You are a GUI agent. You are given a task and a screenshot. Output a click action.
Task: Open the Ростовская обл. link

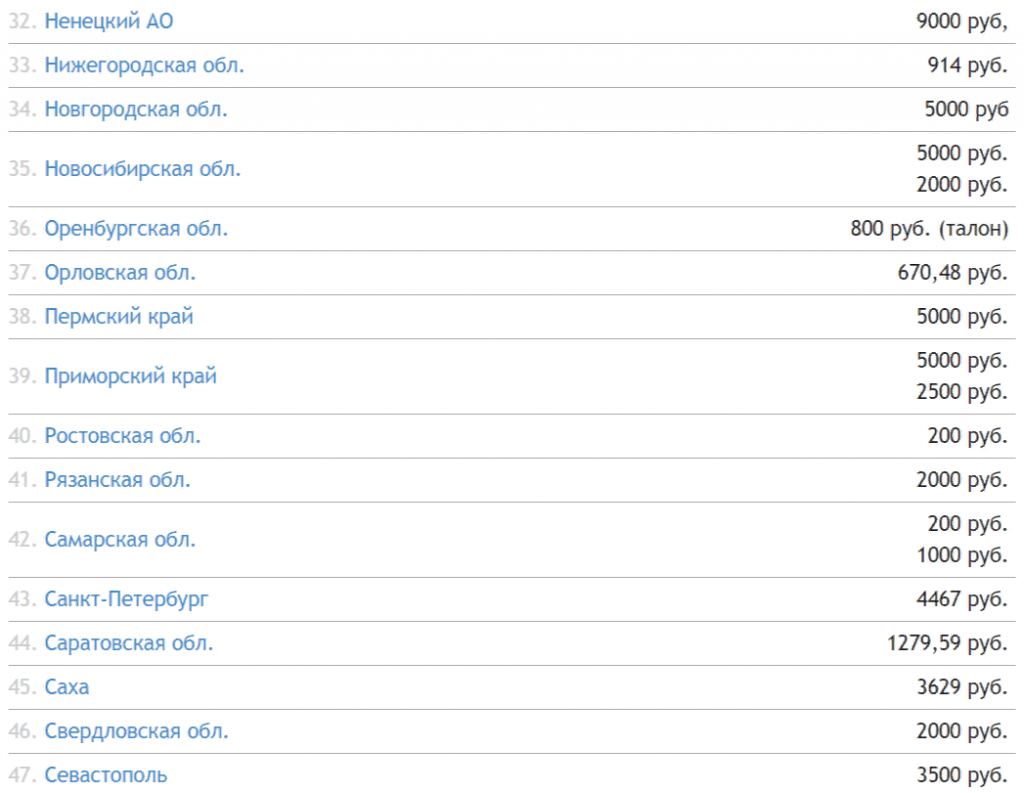pyautogui.click(x=123, y=437)
